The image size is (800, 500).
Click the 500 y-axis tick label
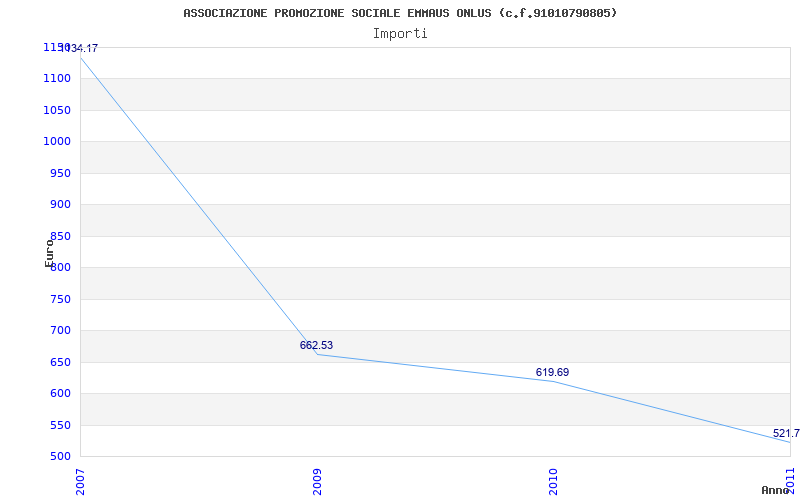[x=61, y=457]
